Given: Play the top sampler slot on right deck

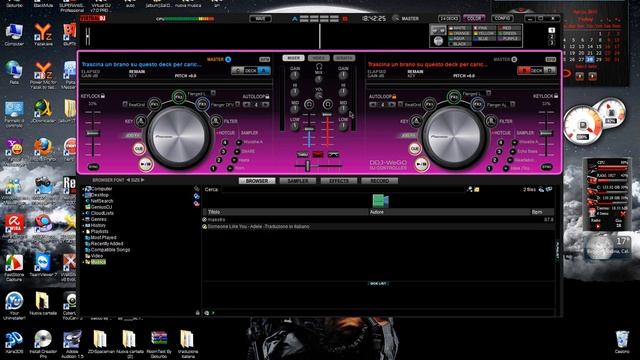Looking at the screenshot, I should 515,142.
